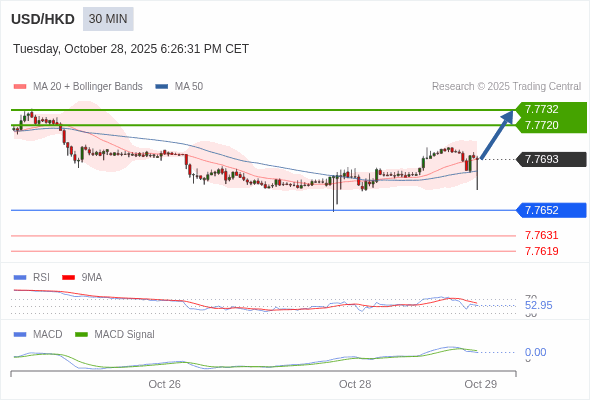Click the MA 20 + Bollinger Bands legend label

point(88,87)
